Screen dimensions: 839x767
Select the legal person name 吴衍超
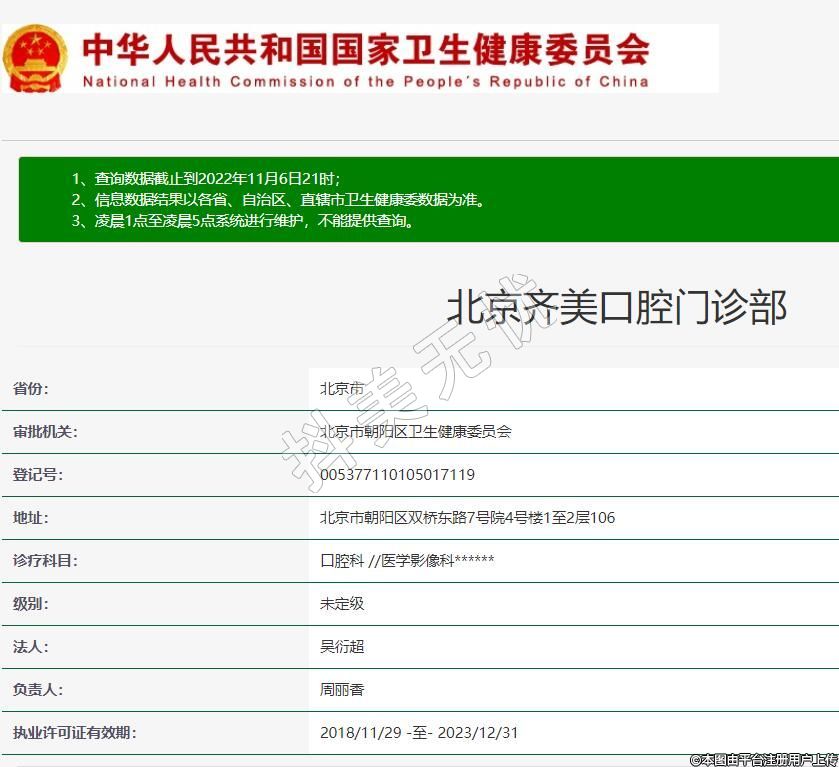(342, 647)
